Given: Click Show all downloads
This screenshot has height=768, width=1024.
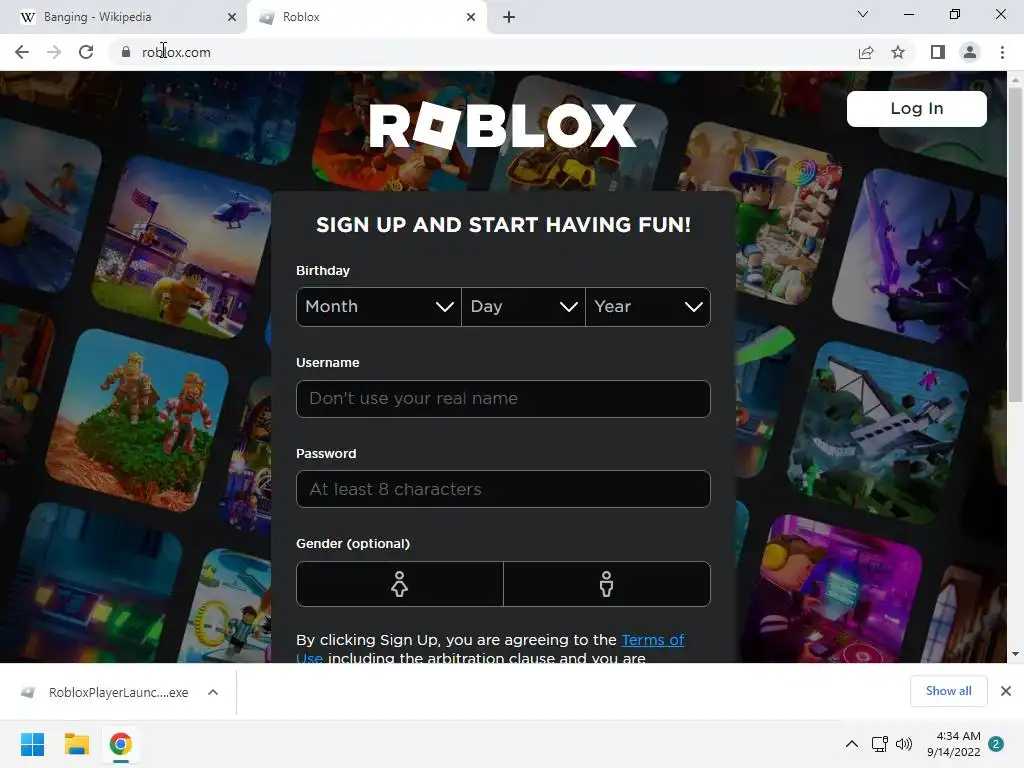Looking at the screenshot, I should pyautogui.click(x=948, y=691).
